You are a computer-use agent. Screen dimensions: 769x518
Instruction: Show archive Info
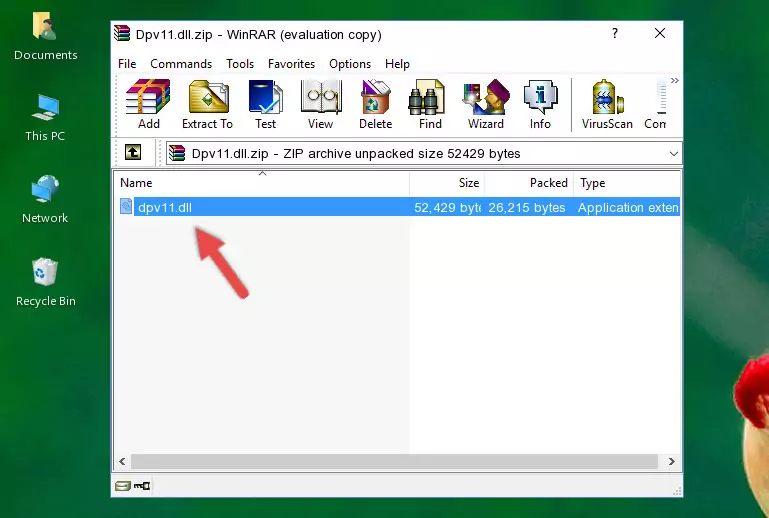click(540, 104)
